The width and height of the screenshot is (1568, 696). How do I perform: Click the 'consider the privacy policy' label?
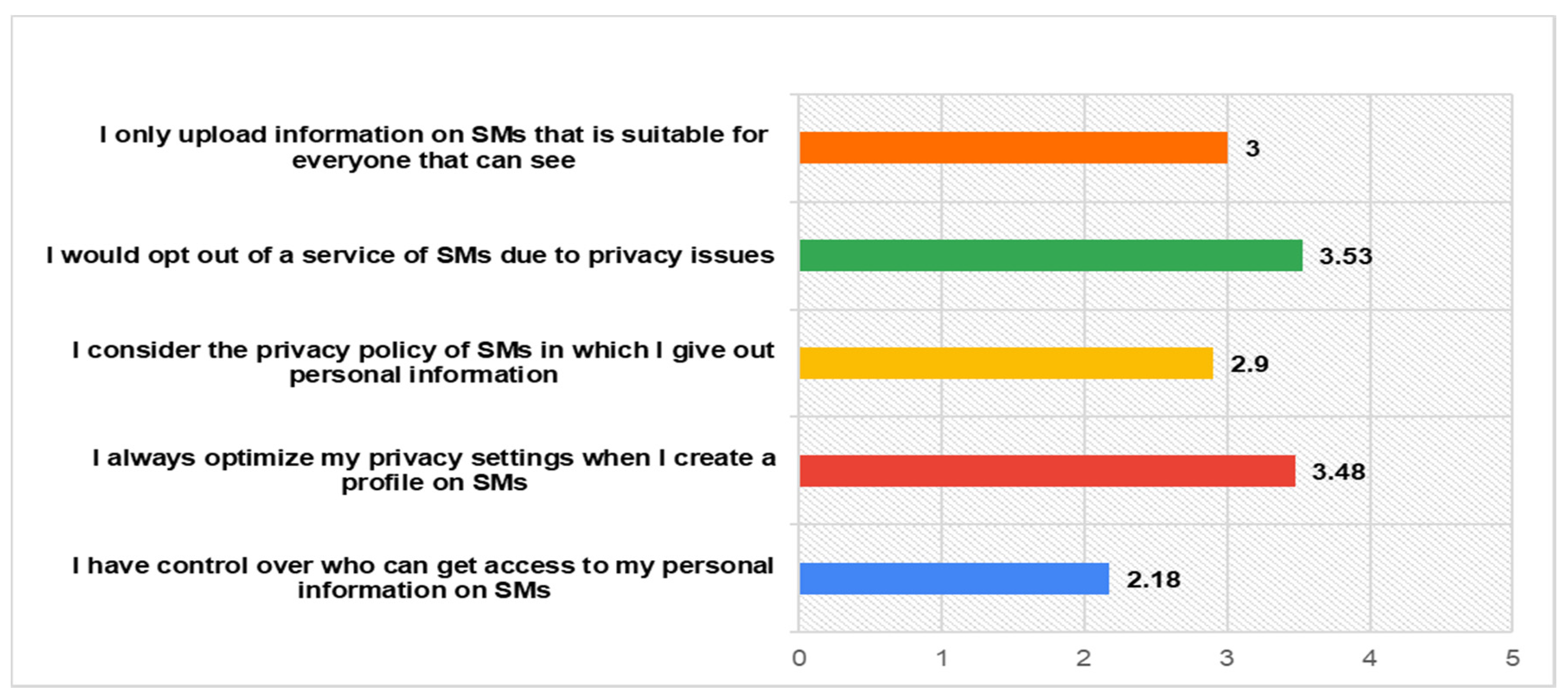[423, 362]
